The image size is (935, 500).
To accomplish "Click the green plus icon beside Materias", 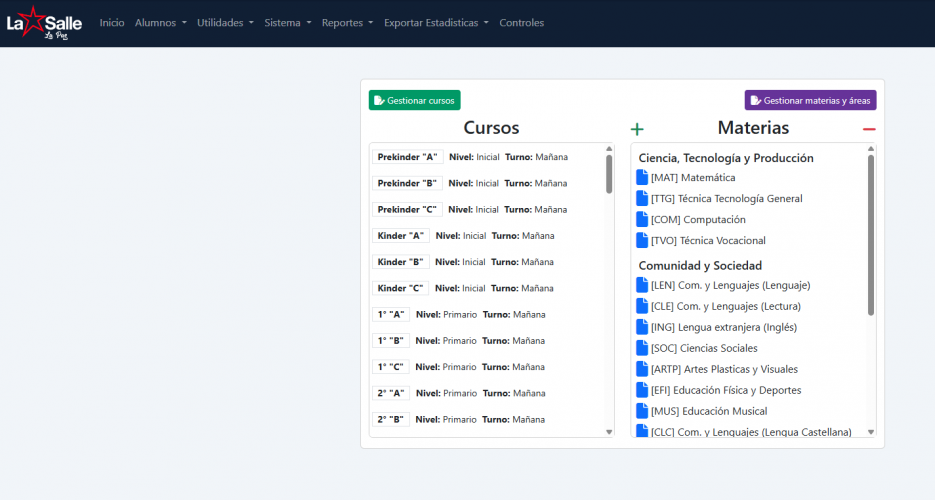I will click(637, 129).
